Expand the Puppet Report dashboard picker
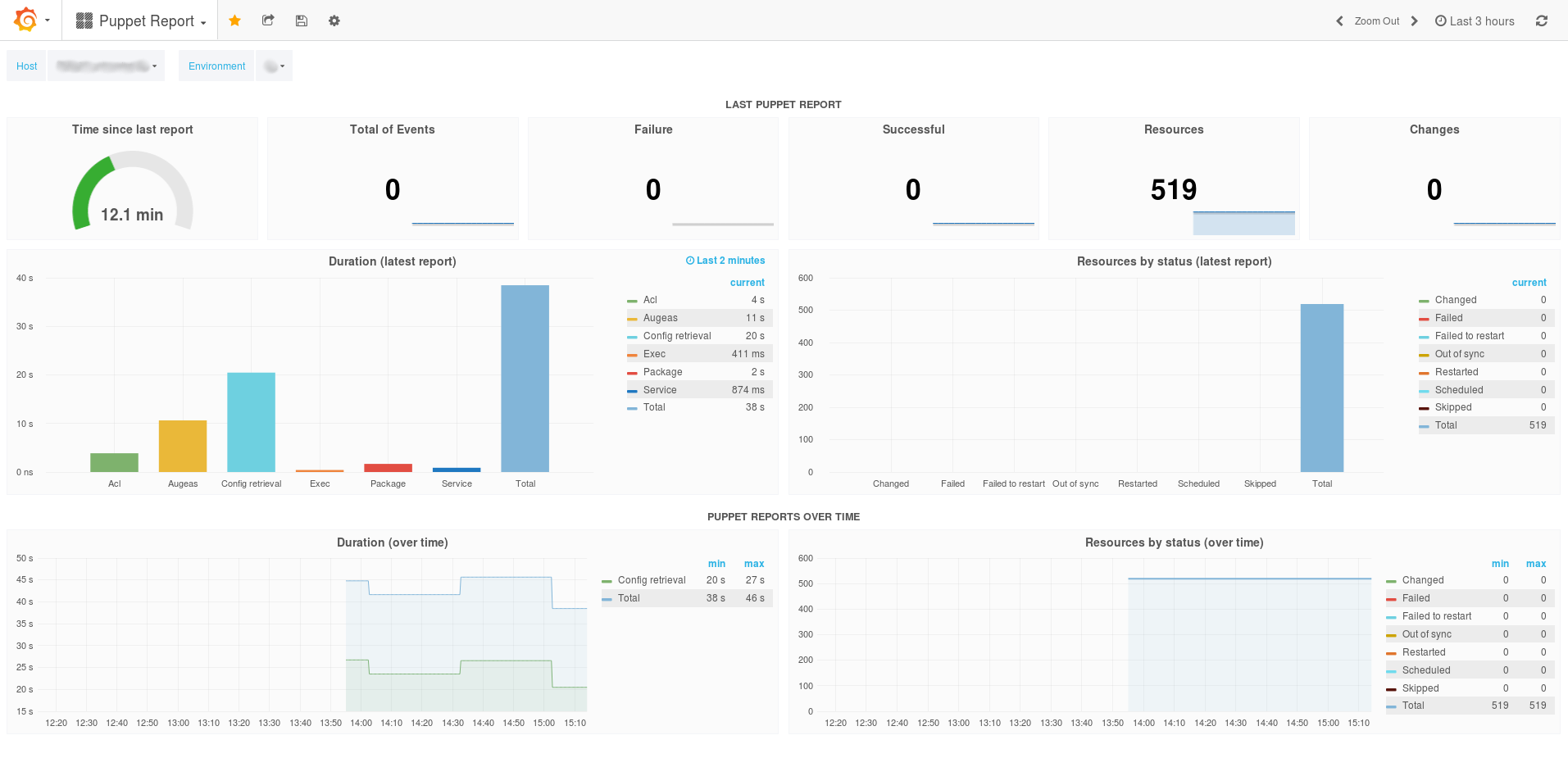 [x=141, y=20]
